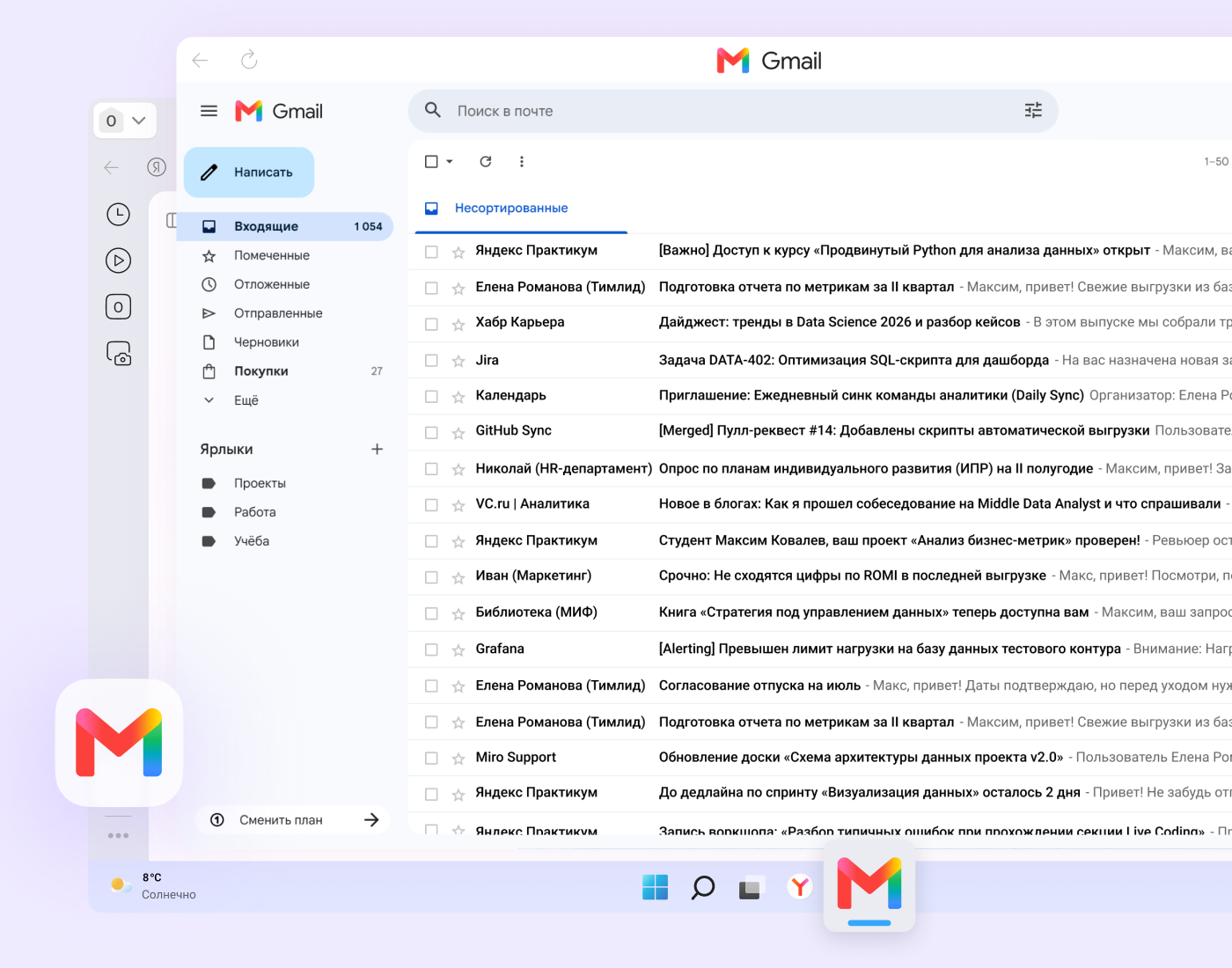Click the browser back arrow above Gmail

[200, 60]
